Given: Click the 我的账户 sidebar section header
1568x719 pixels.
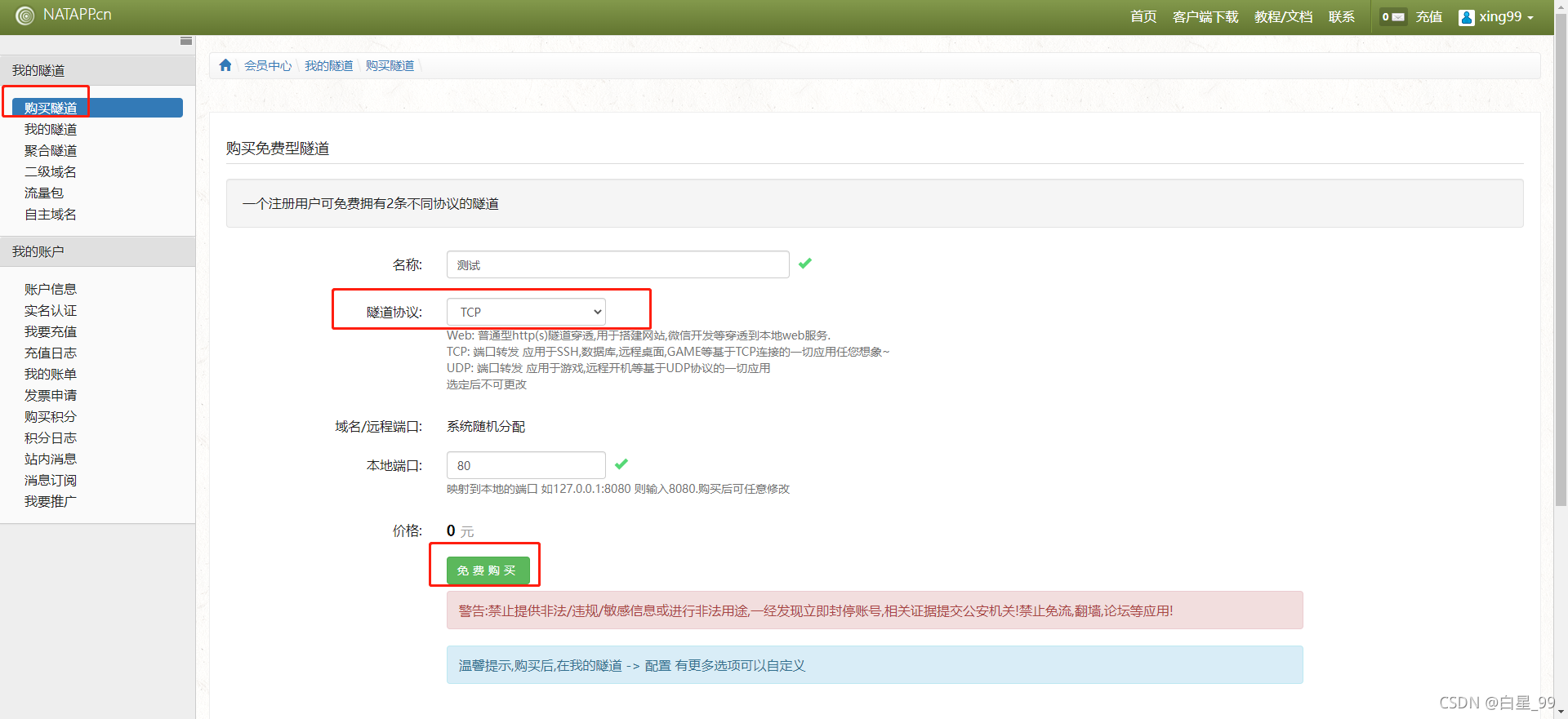Looking at the screenshot, I should [x=98, y=251].
